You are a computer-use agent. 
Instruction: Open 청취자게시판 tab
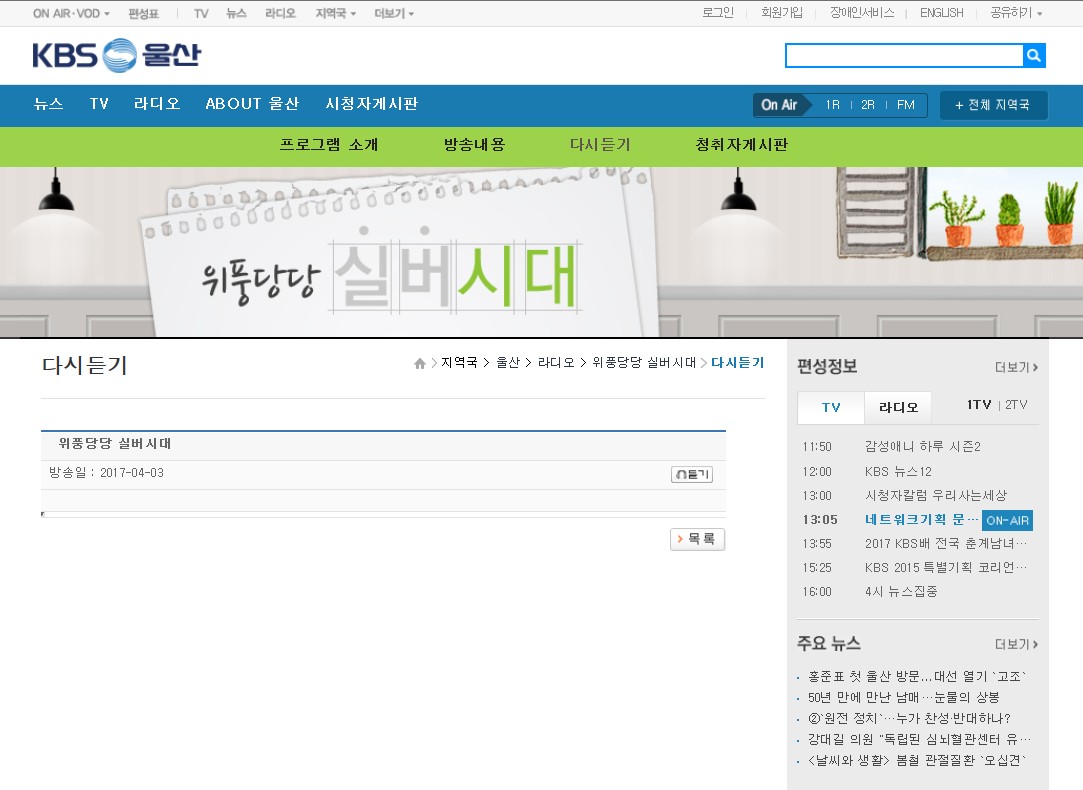tap(741, 145)
